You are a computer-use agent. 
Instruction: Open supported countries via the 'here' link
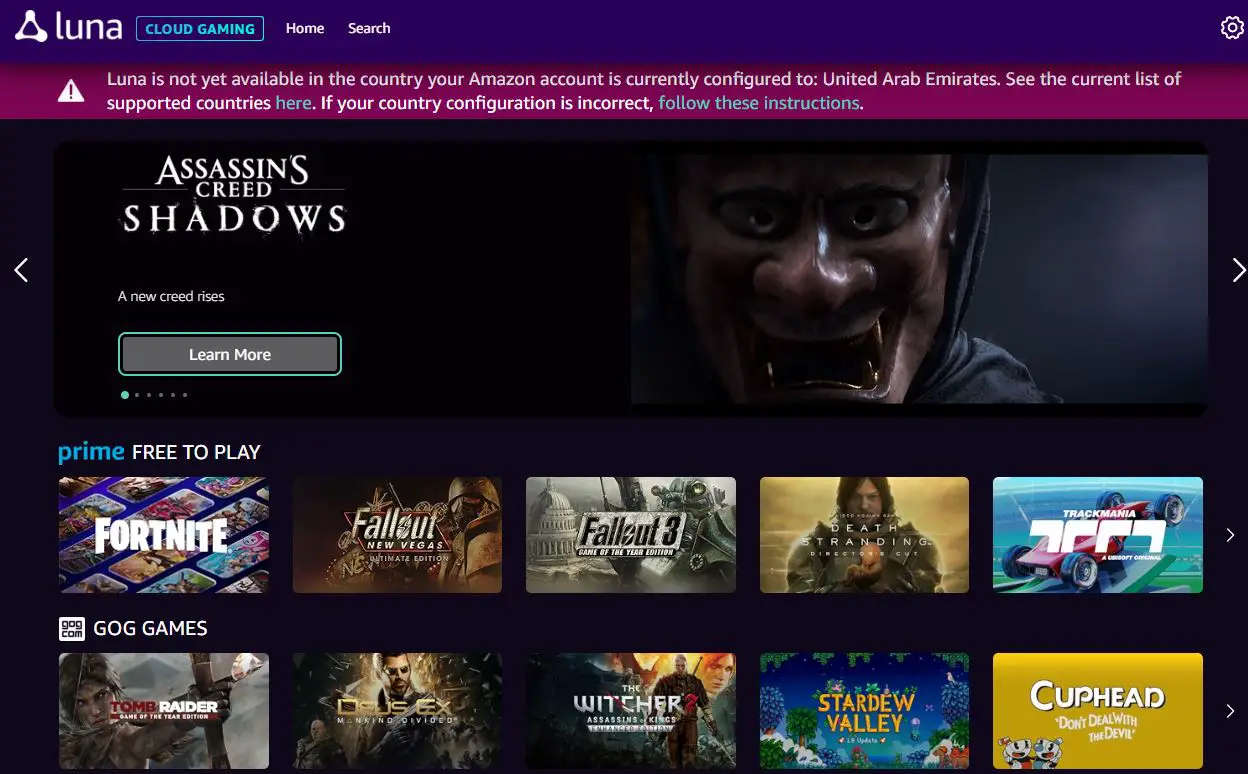pos(293,102)
